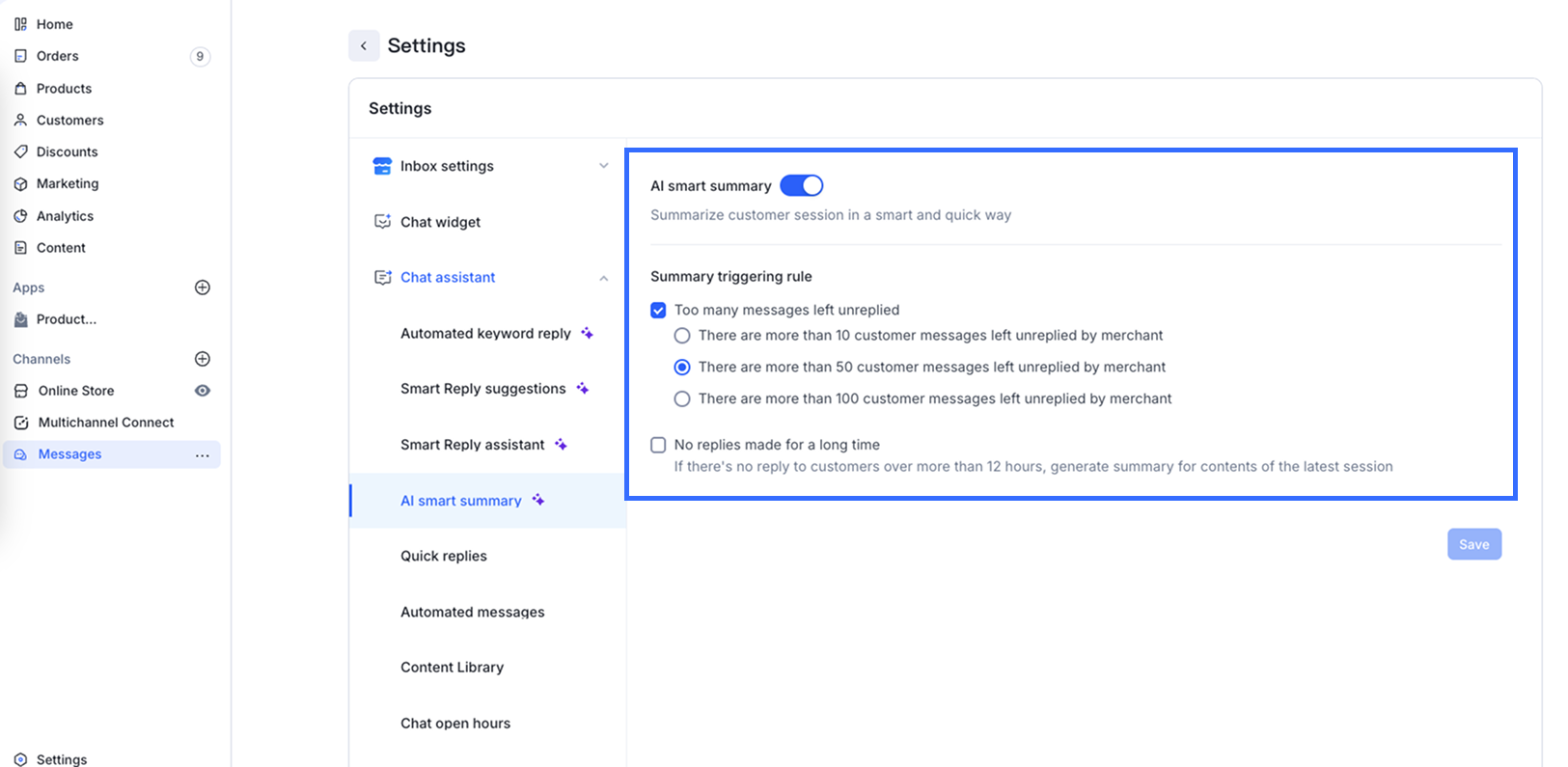Viewport: 1568px width, 767px height.
Task: Toggle Online Store eye visibility icon
Action: click(x=203, y=391)
